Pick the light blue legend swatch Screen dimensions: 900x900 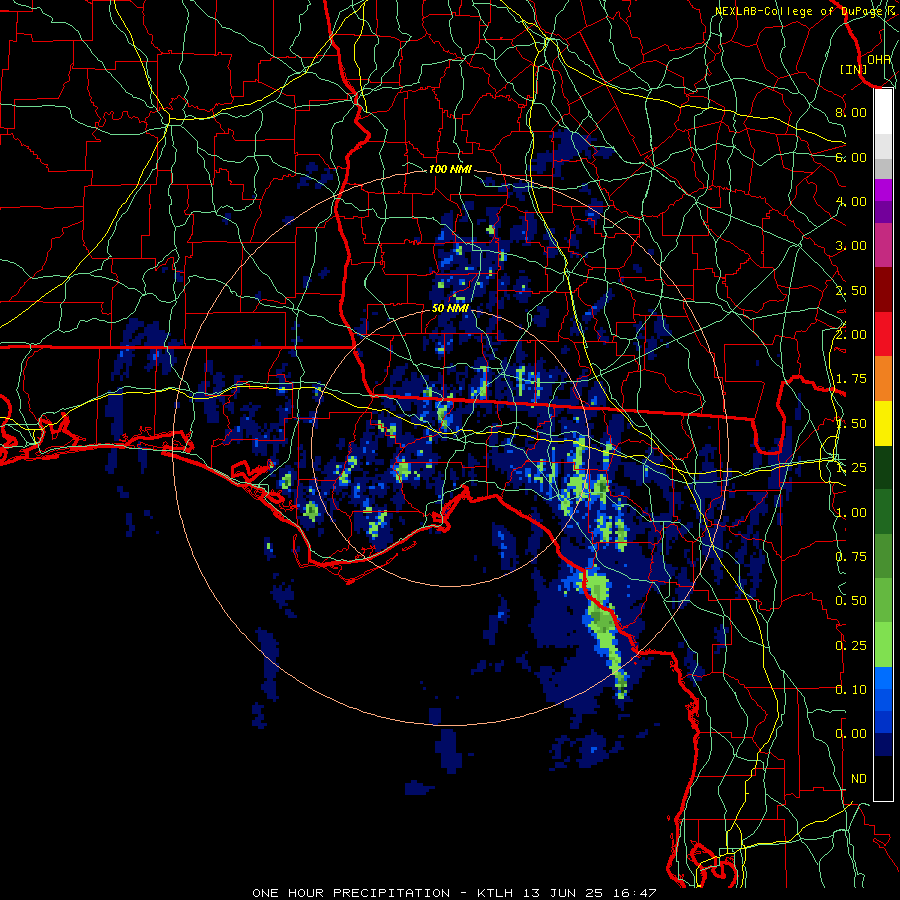point(883,678)
